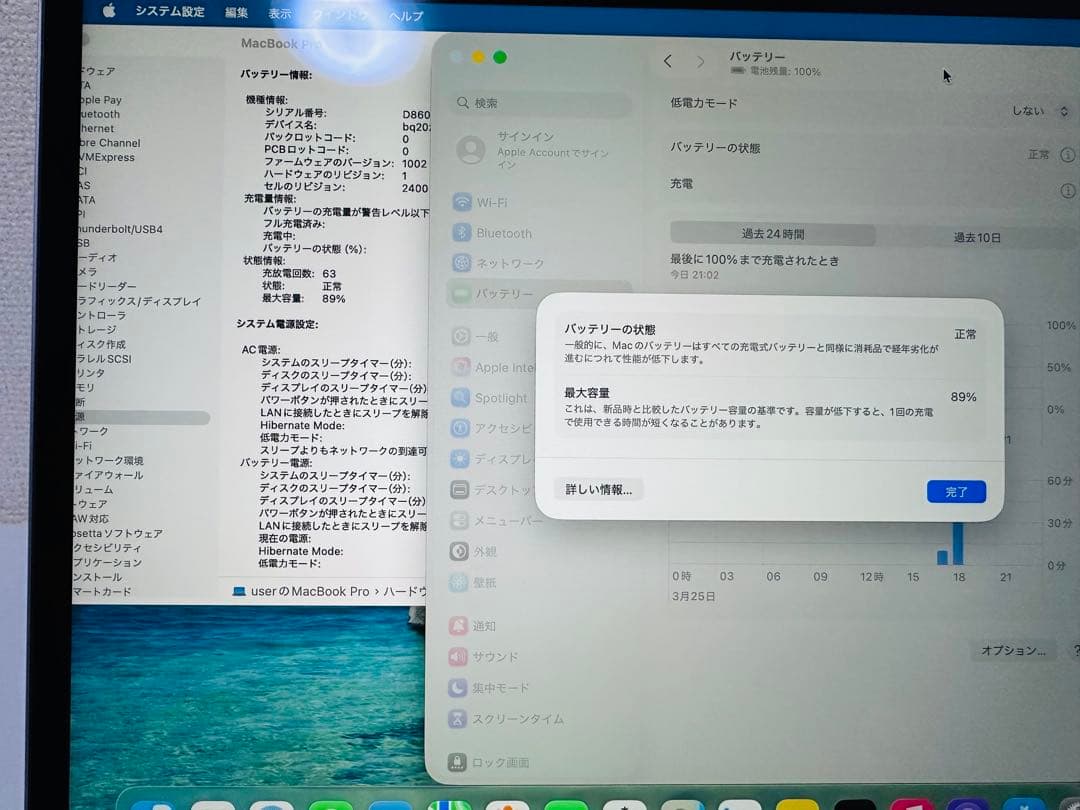Open デスクトップ settings in sidebar
The image size is (1080, 810).
(492, 490)
